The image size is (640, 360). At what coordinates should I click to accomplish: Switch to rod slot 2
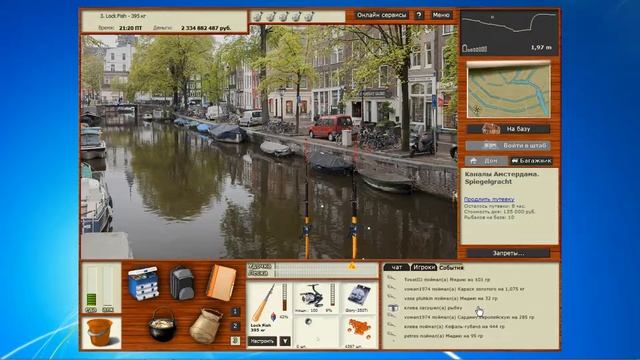coord(235,326)
